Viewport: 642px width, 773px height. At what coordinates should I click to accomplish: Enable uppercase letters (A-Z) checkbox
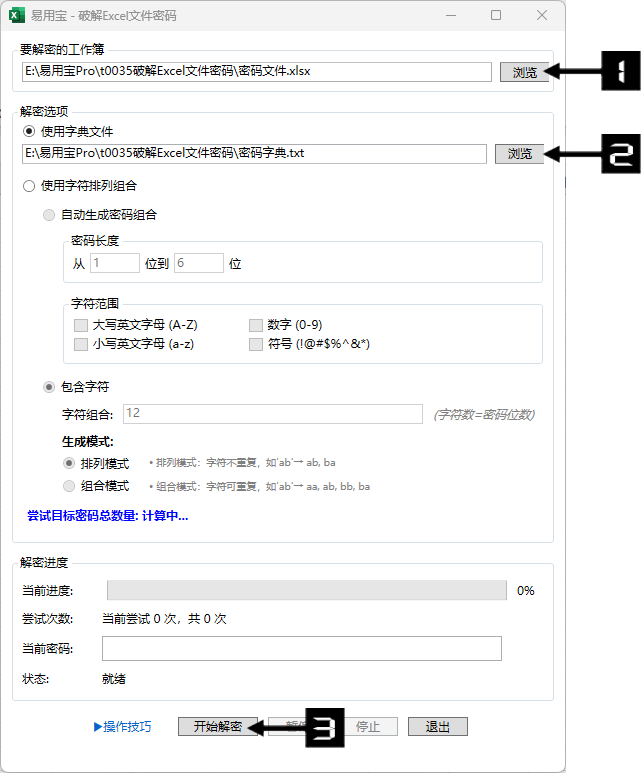click(81, 325)
